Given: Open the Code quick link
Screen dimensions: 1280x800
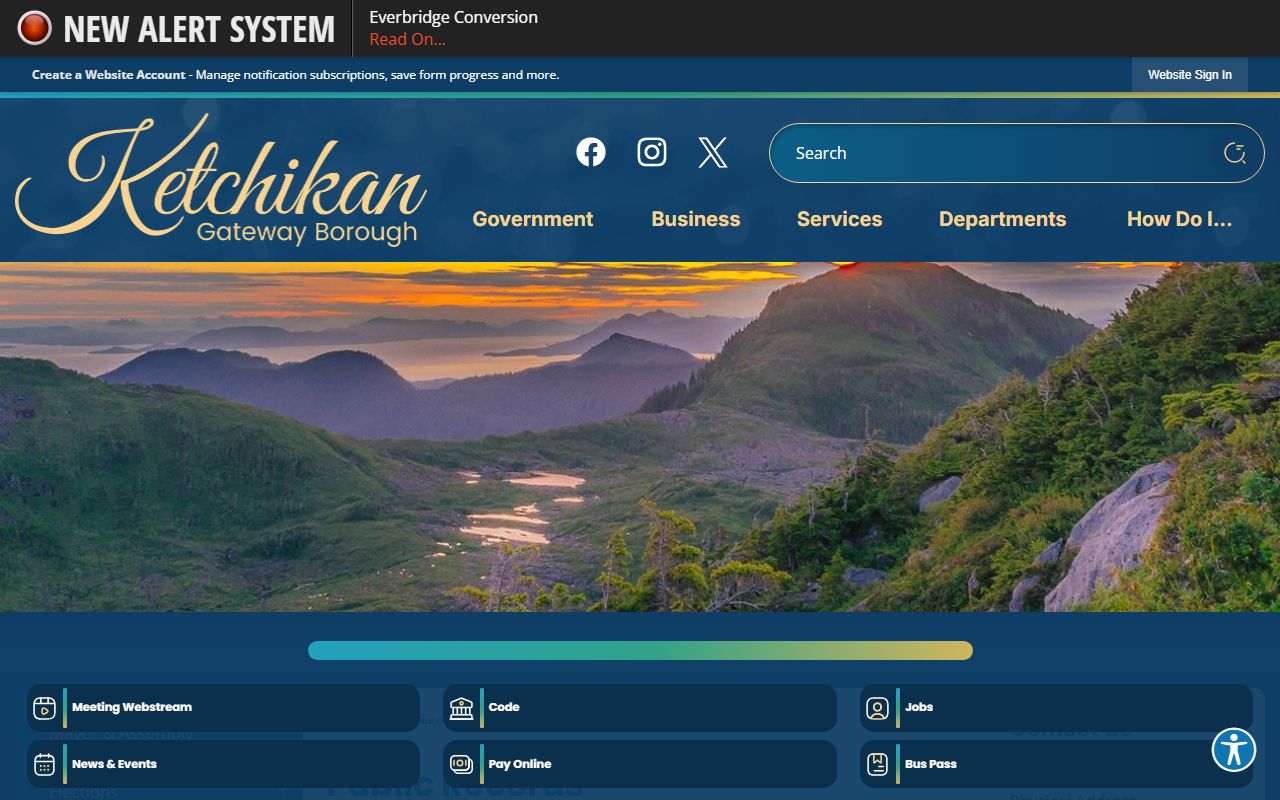Looking at the screenshot, I should (x=640, y=708).
